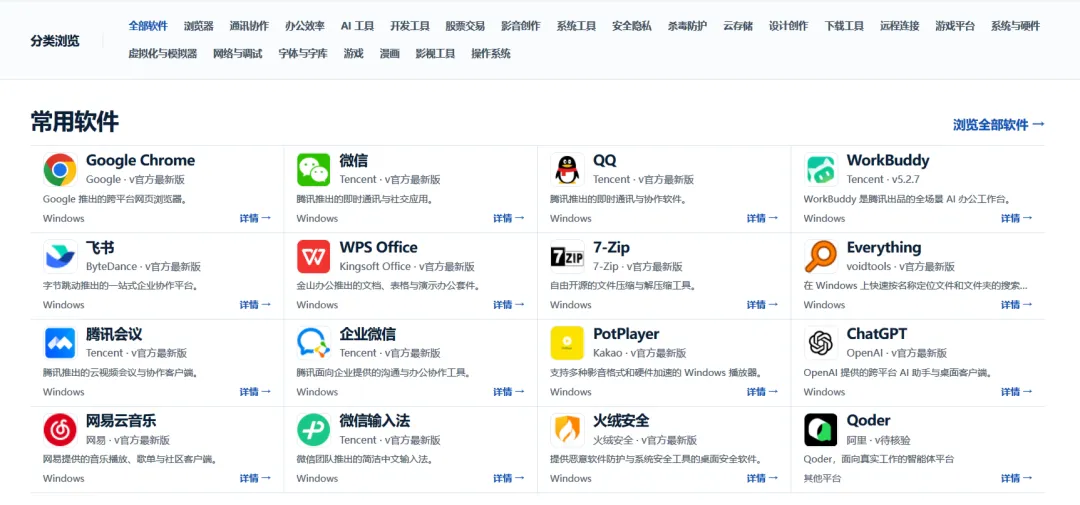
Task: Open the WorkBuddy app icon
Action: point(821,169)
